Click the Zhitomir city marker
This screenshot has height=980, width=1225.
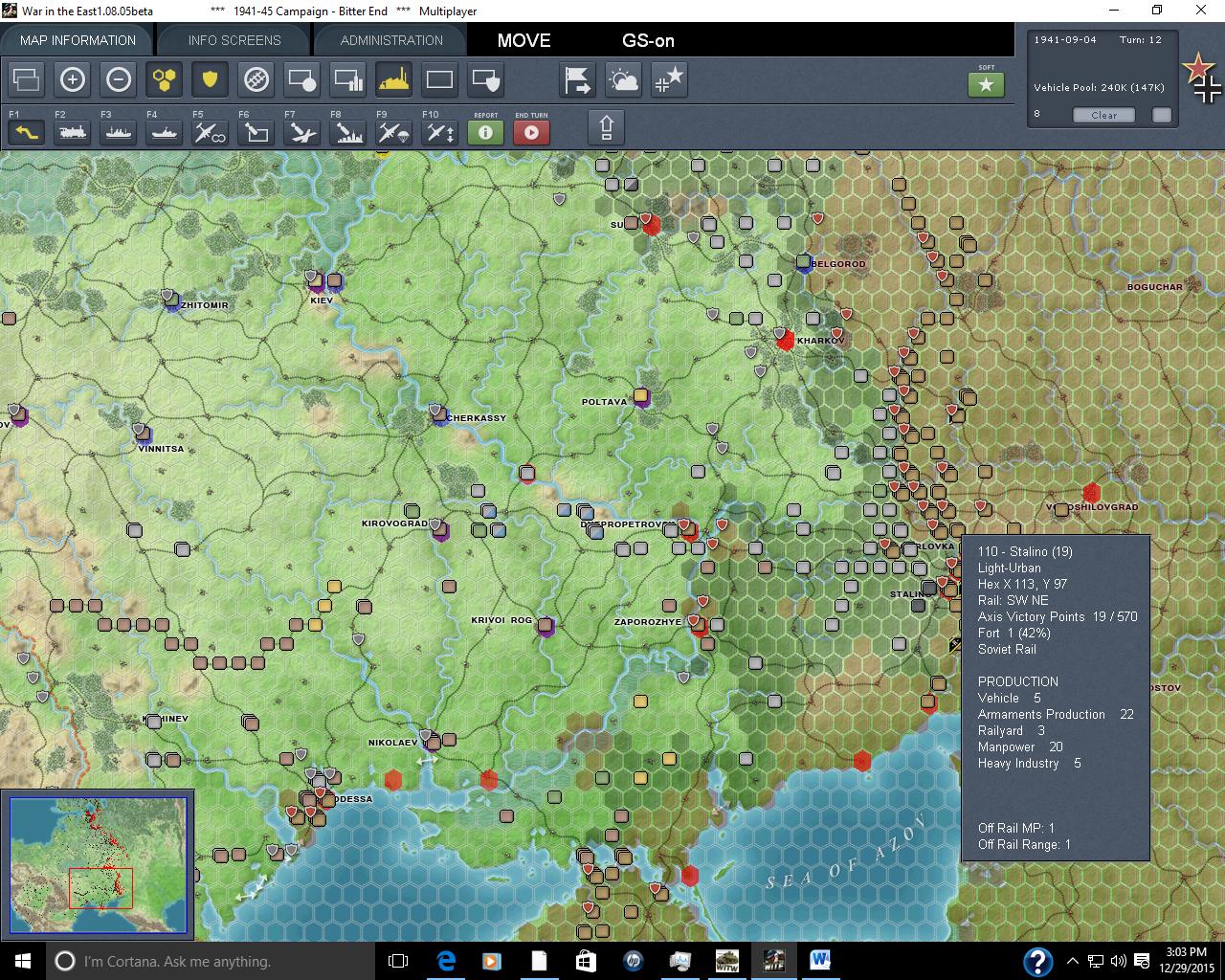pos(171,301)
